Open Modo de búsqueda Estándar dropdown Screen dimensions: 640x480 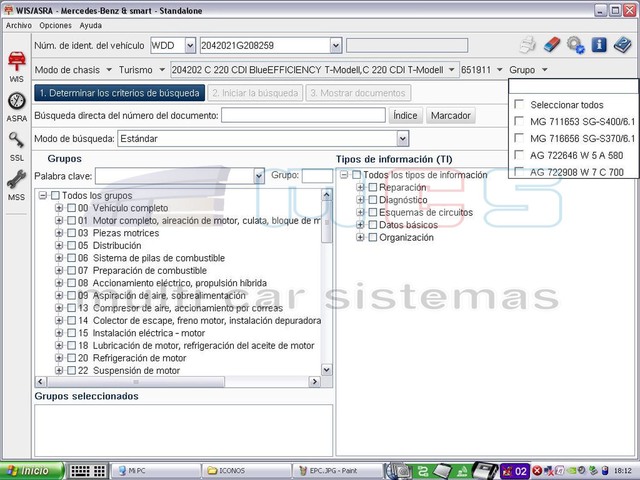tap(402, 139)
